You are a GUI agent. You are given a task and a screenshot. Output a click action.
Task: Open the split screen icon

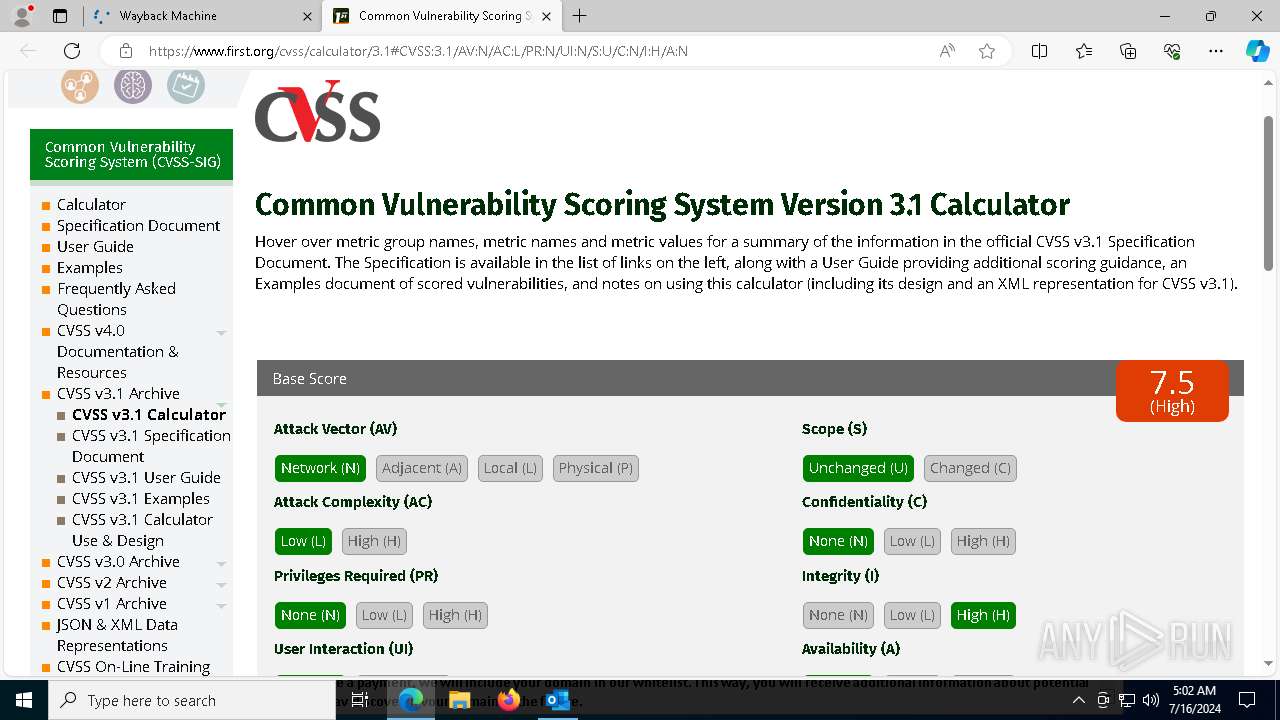[1039, 51]
